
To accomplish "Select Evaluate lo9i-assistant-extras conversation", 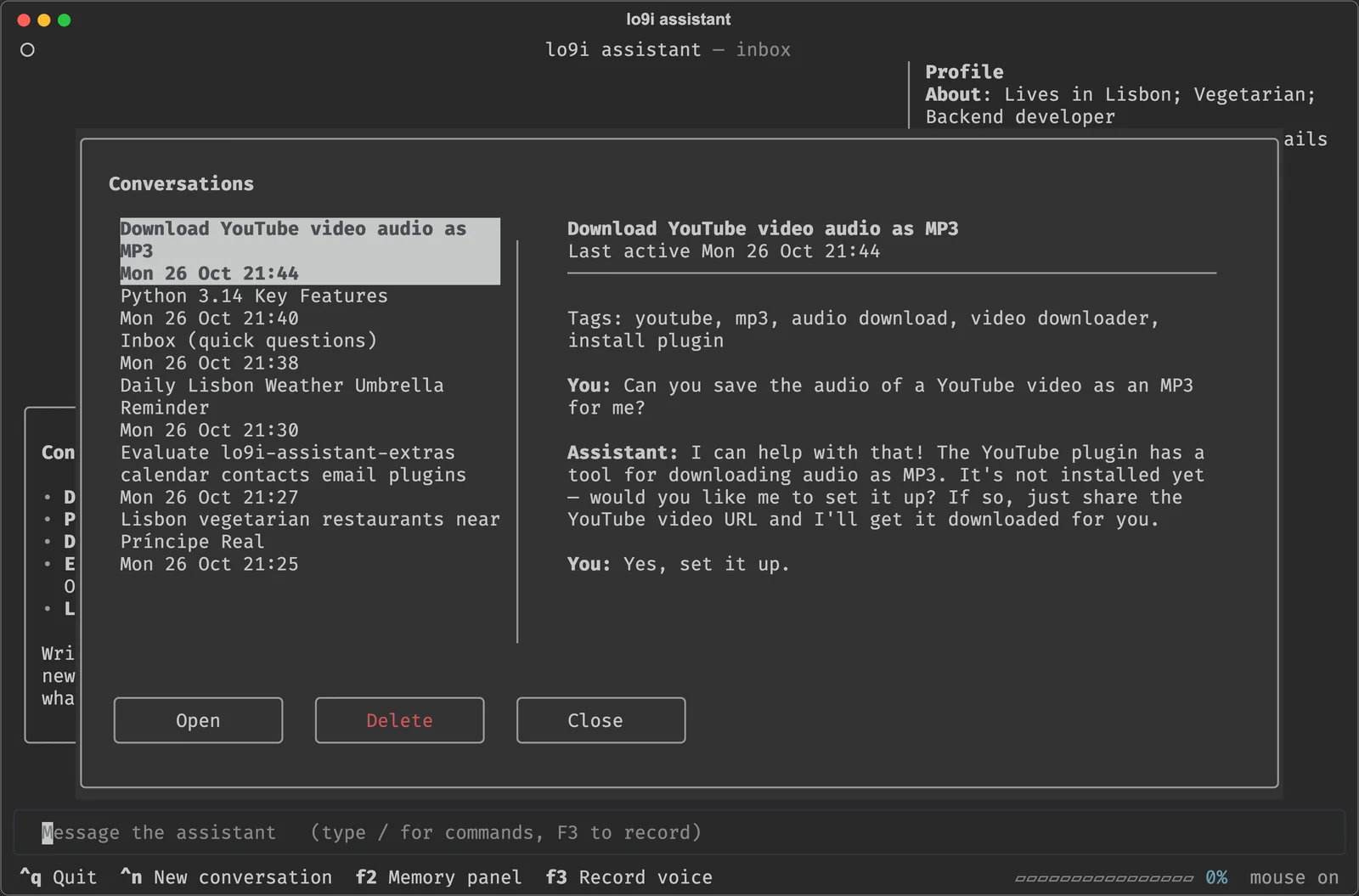I will [310, 475].
